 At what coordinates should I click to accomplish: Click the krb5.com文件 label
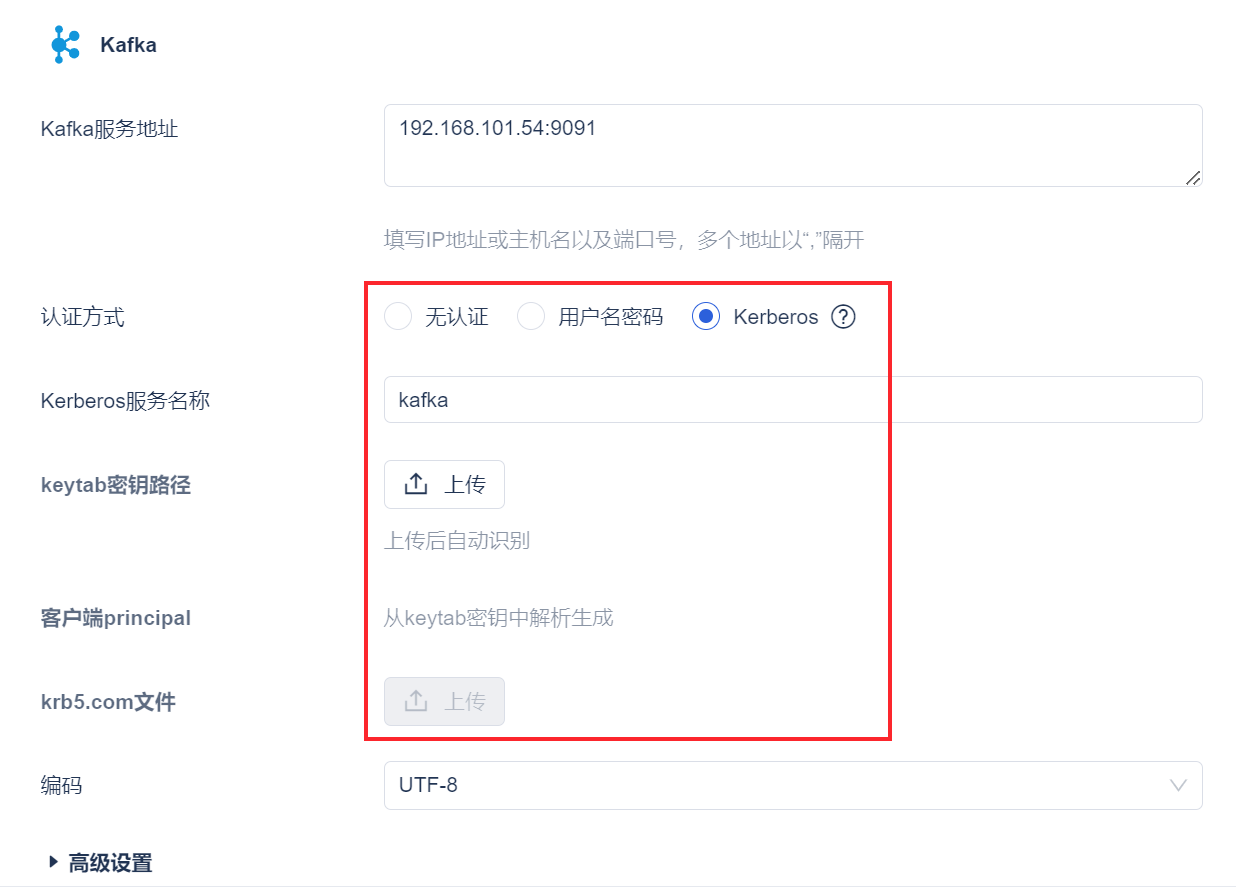click(x=108, y=702)
